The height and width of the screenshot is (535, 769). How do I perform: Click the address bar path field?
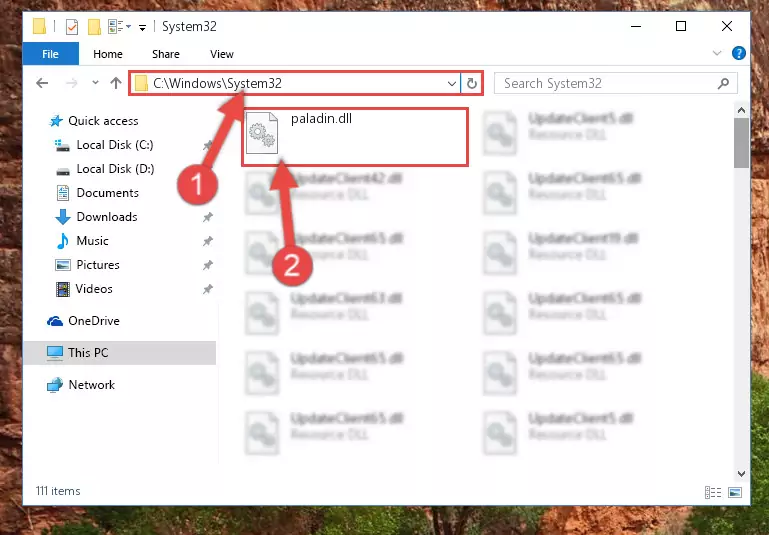295,83
